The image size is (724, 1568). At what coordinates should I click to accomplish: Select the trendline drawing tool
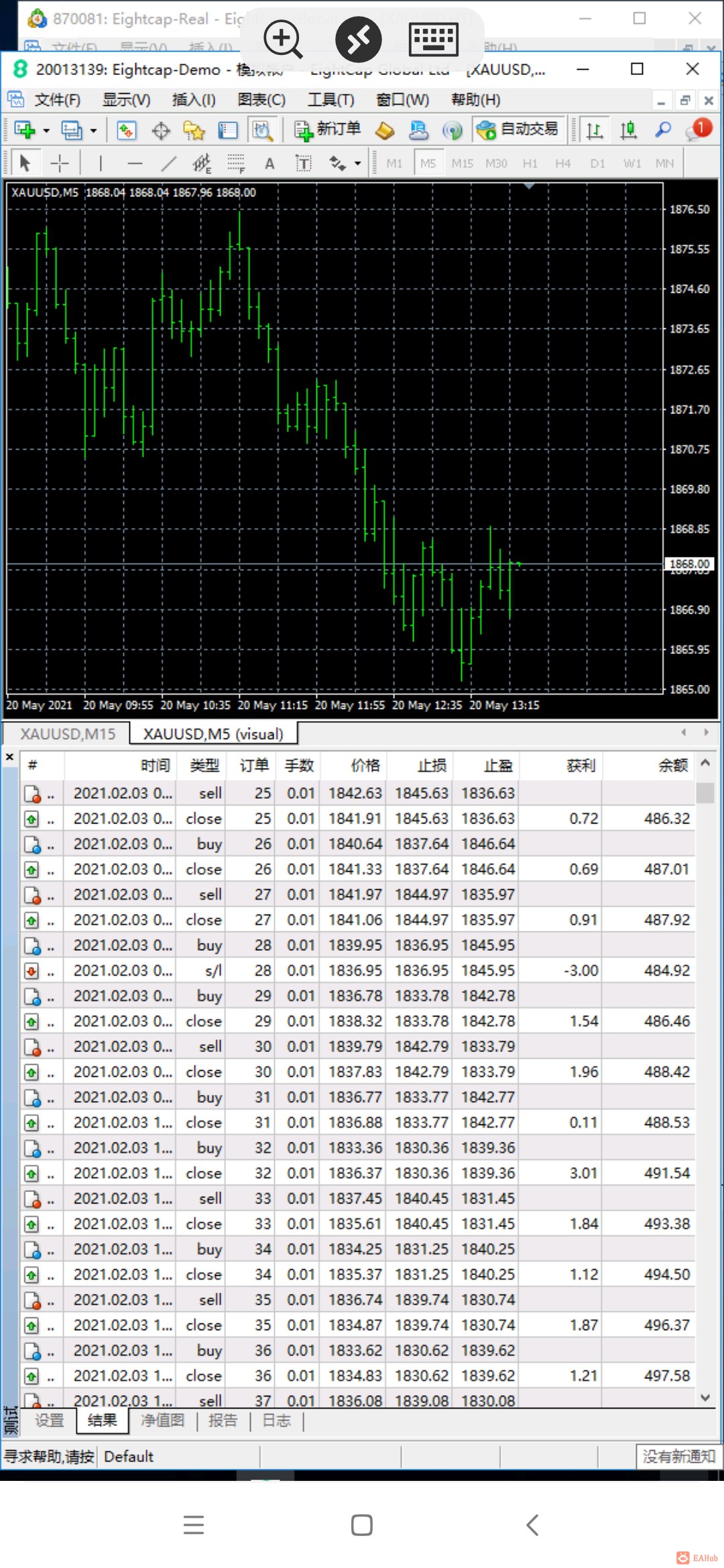[x=169, y=163]
